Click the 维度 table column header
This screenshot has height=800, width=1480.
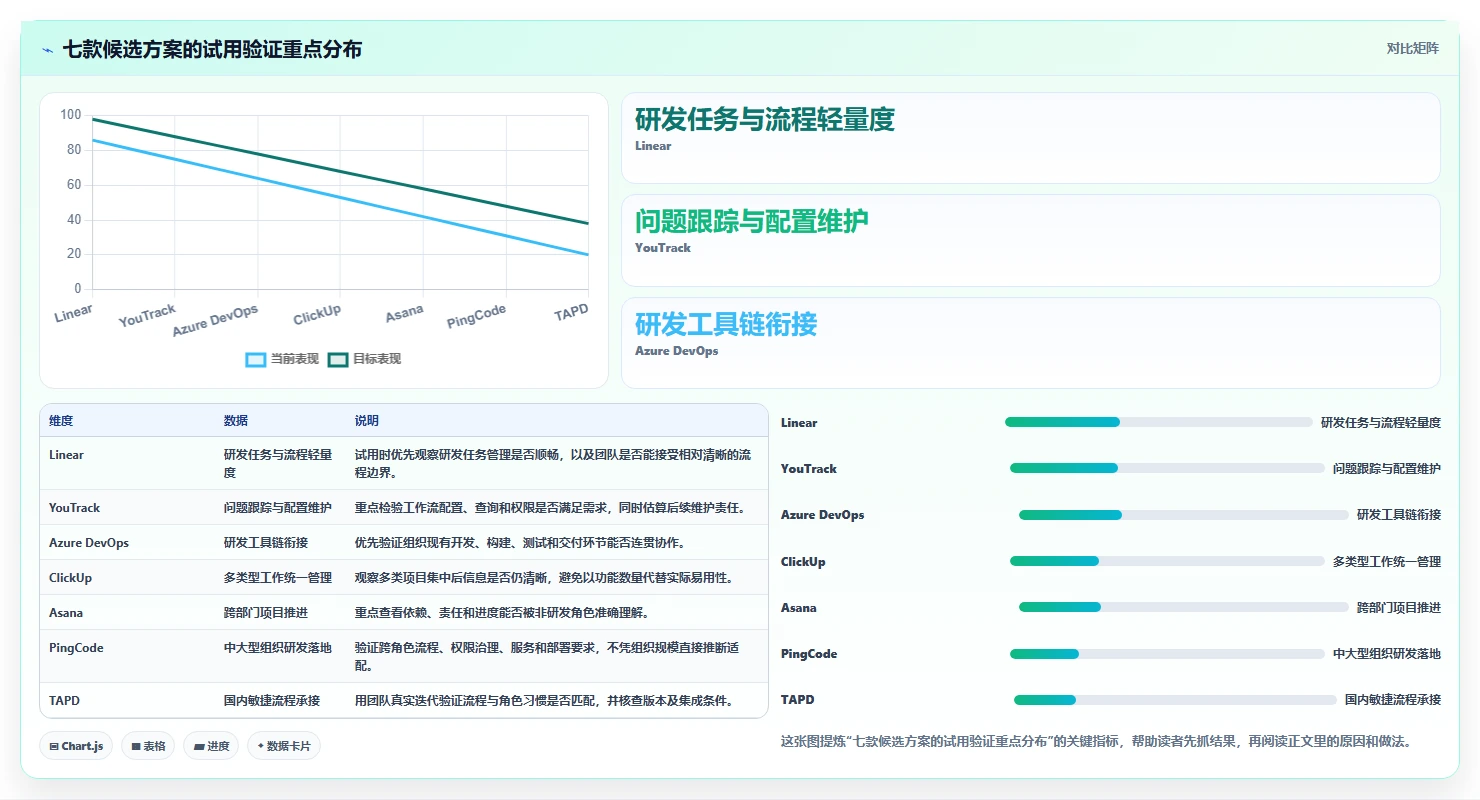(x=61, y=421)
